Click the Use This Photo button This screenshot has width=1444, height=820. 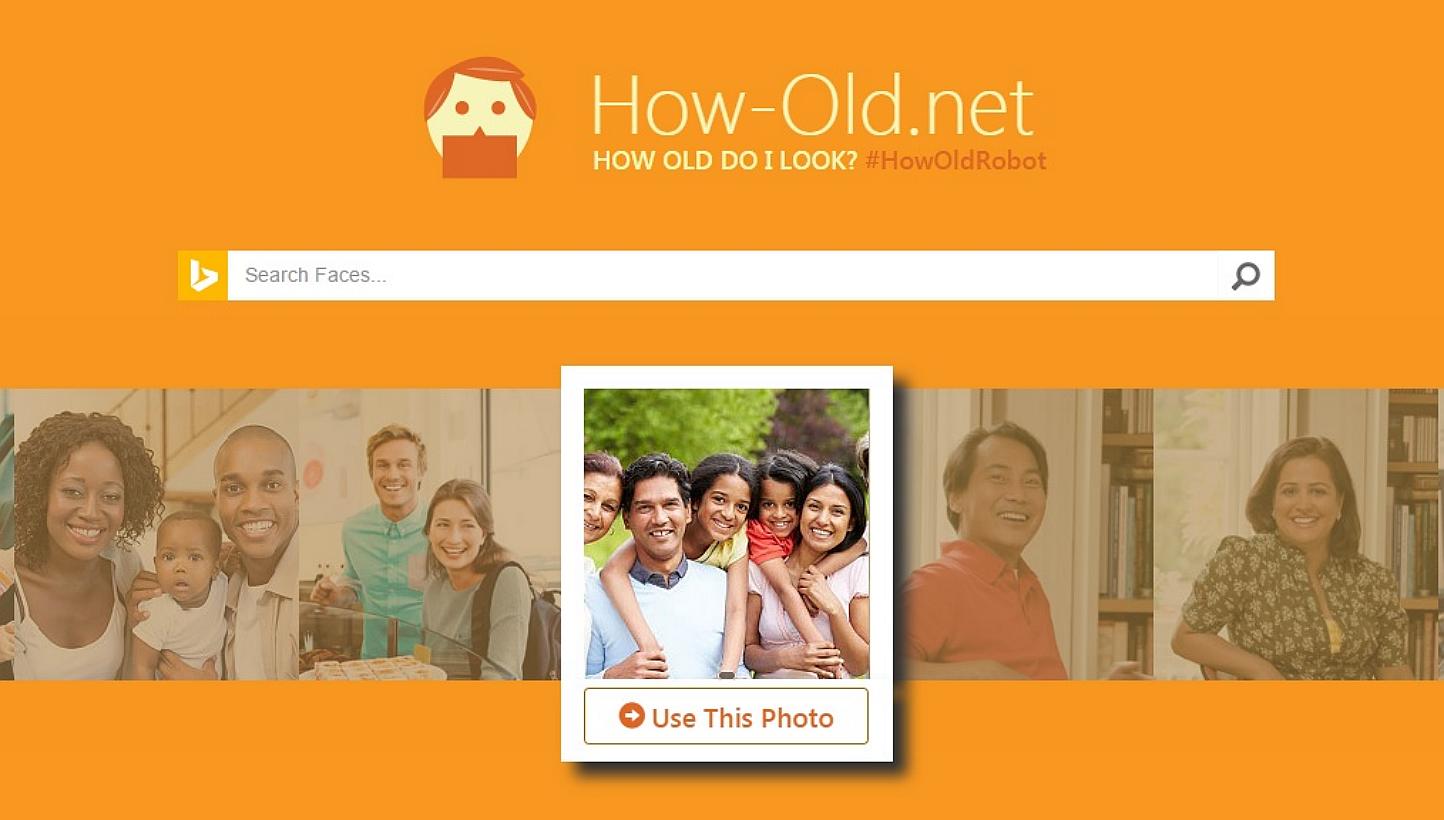tap(726, 716)
